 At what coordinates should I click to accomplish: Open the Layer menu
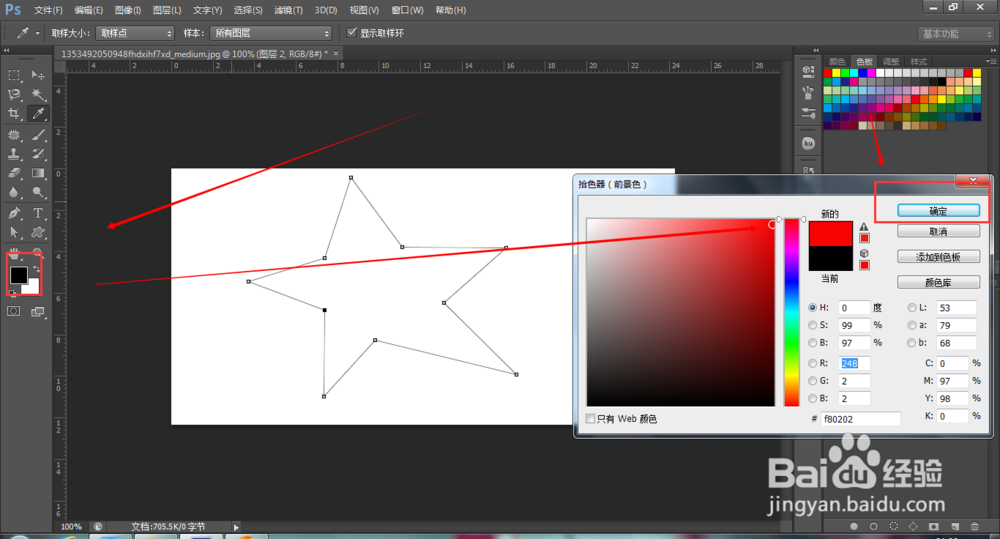tap(167, 10)
